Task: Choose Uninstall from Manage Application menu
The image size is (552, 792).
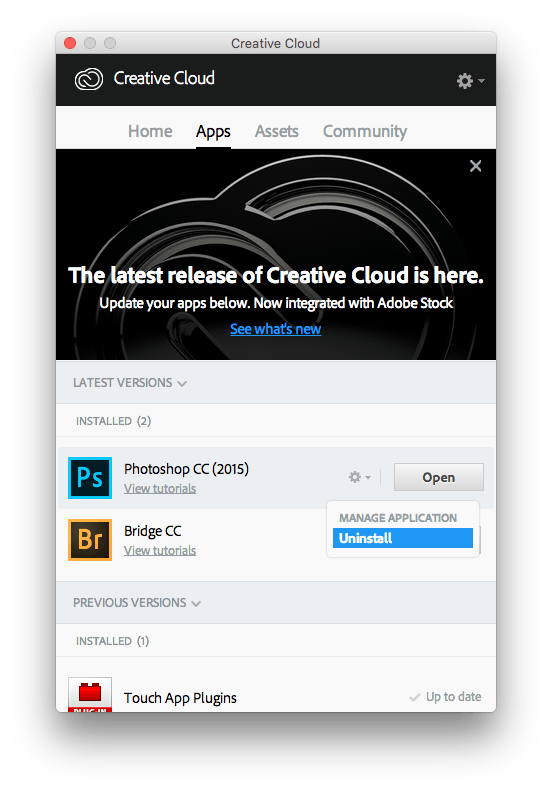Action: pos(403,538)
